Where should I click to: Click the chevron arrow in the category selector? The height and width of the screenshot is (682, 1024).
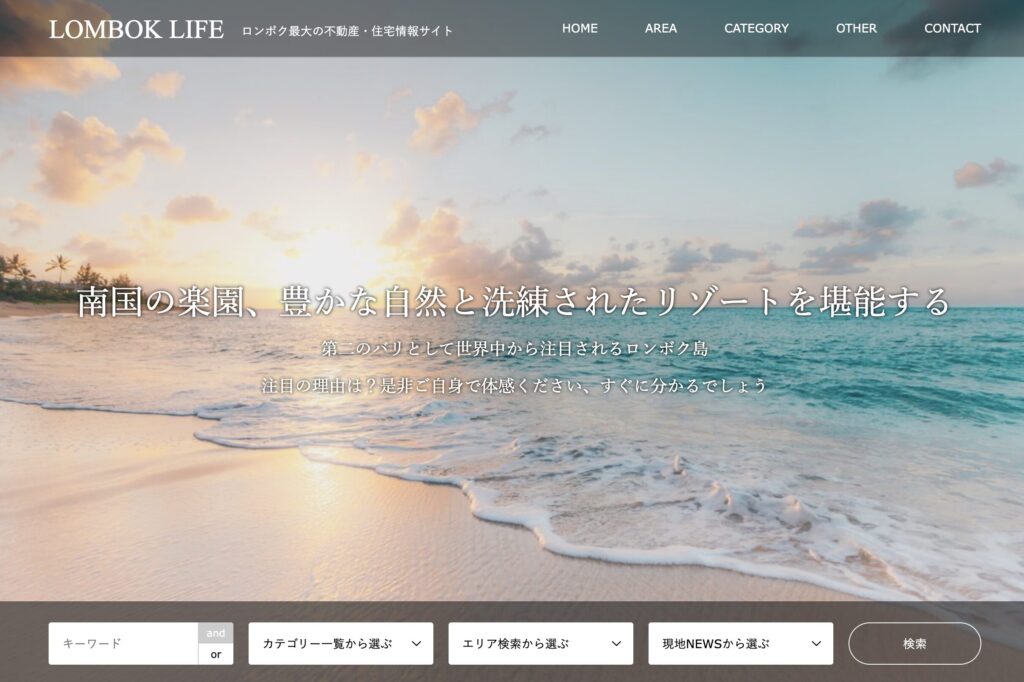(x=416, y=644)
